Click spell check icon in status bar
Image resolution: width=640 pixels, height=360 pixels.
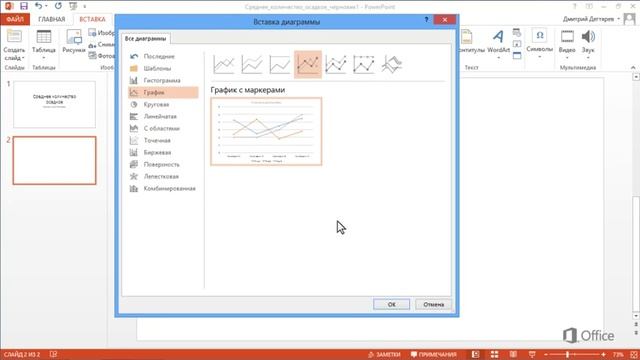click(x=53, y=354)
